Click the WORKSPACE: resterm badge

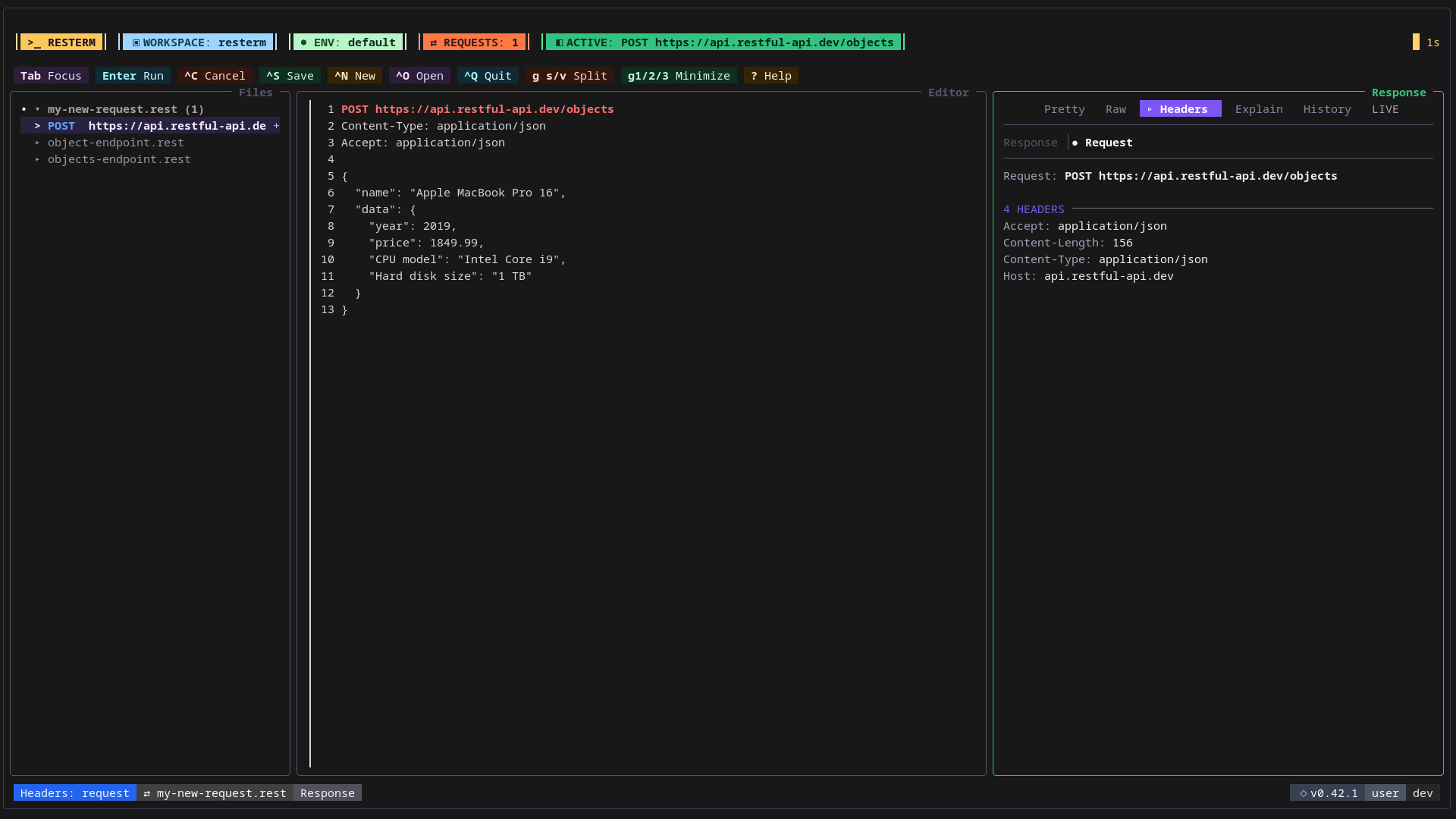point(199,42)
